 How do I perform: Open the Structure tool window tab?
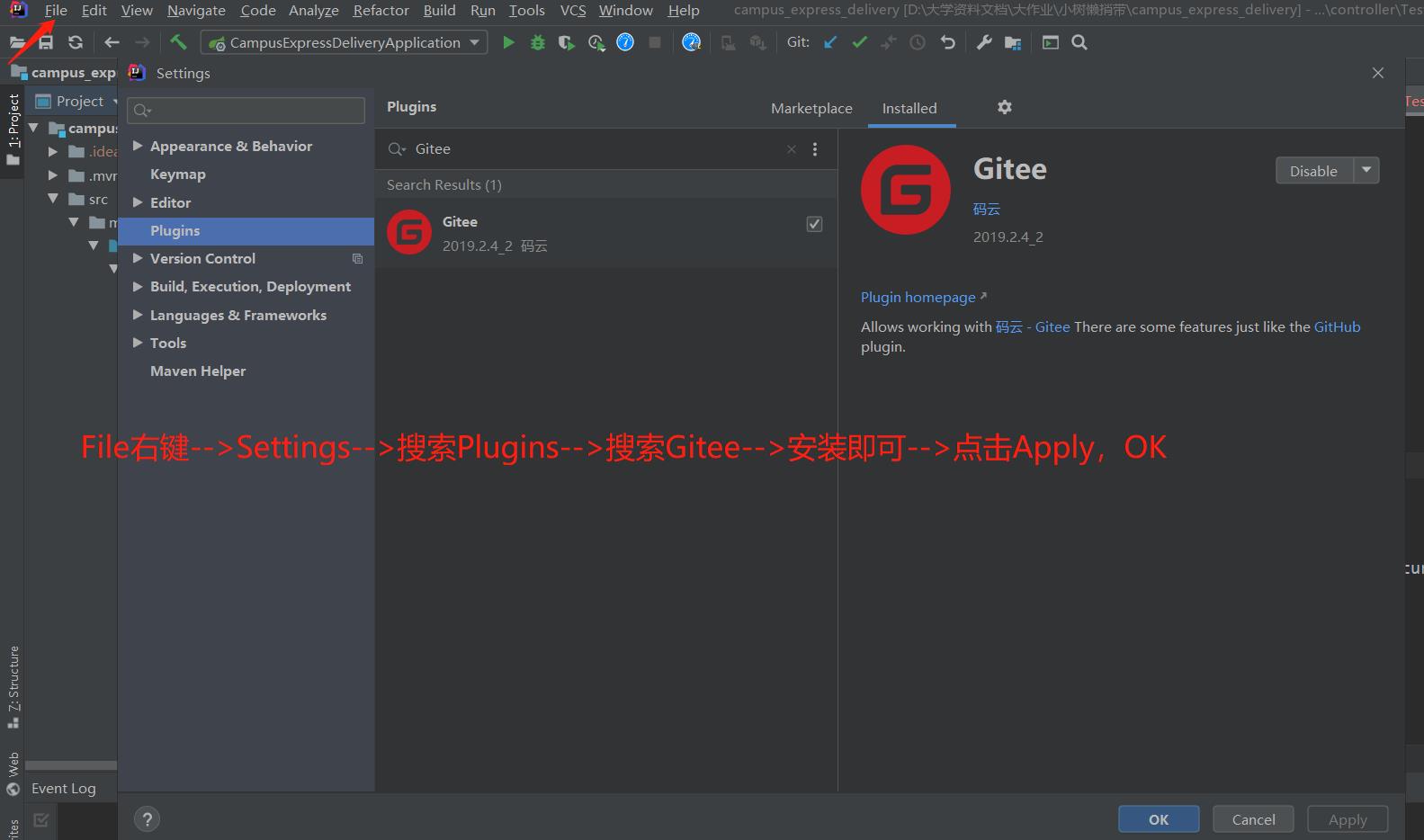[x=13, y=687]
